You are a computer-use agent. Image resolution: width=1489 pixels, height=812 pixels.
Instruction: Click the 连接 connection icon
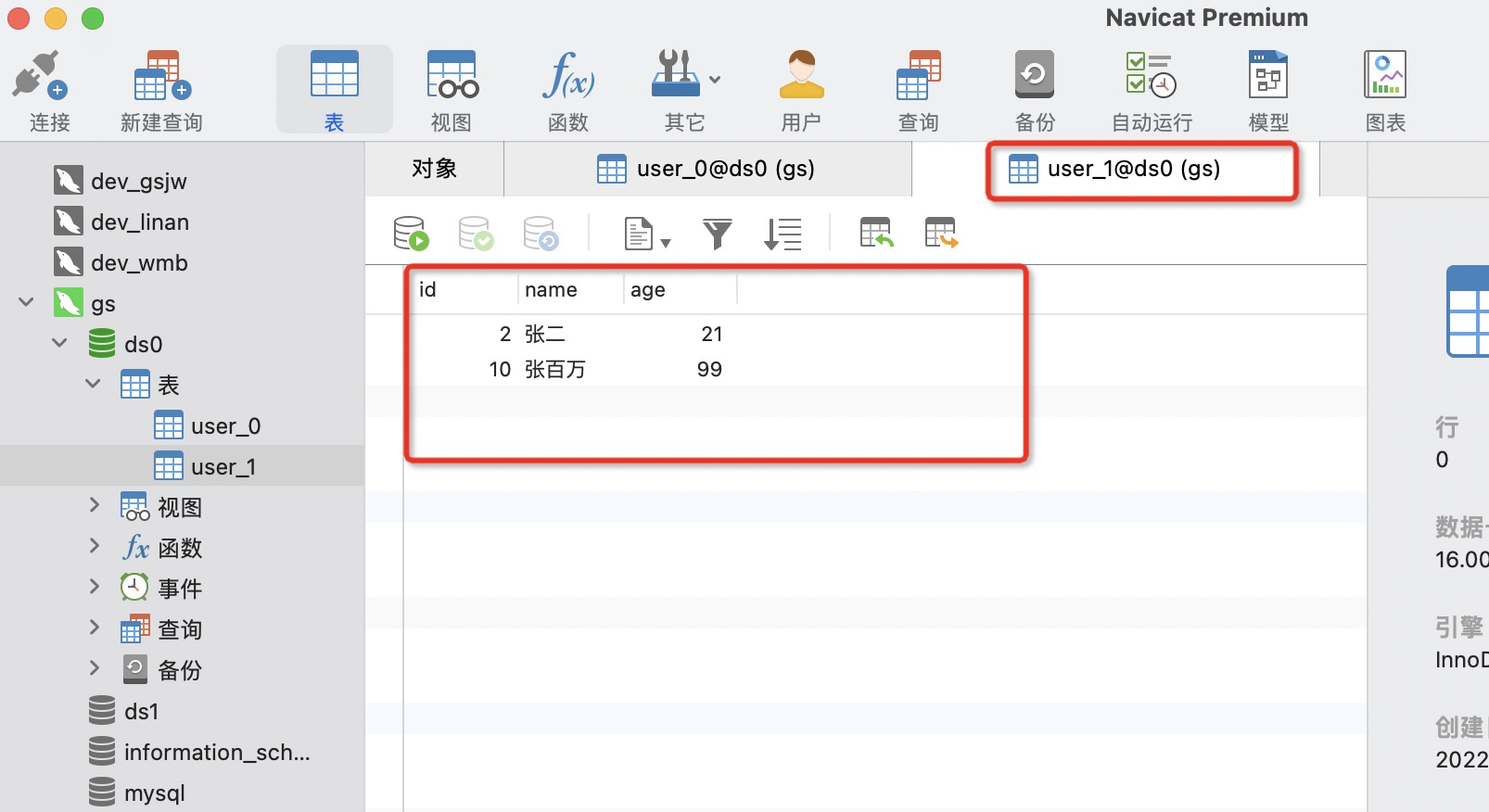point(39,75)
